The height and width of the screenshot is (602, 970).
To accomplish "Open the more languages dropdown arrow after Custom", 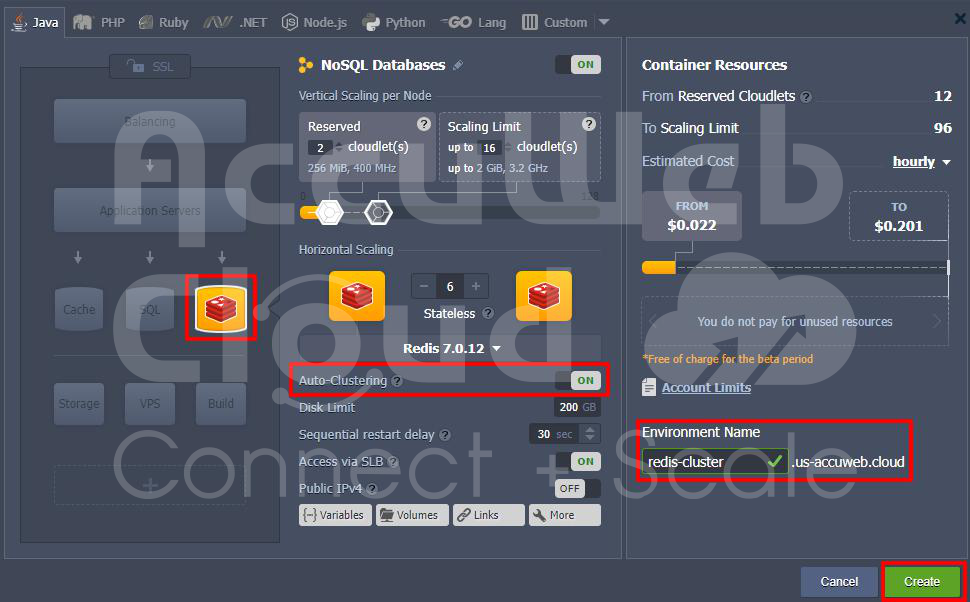I will click(603, 22).
